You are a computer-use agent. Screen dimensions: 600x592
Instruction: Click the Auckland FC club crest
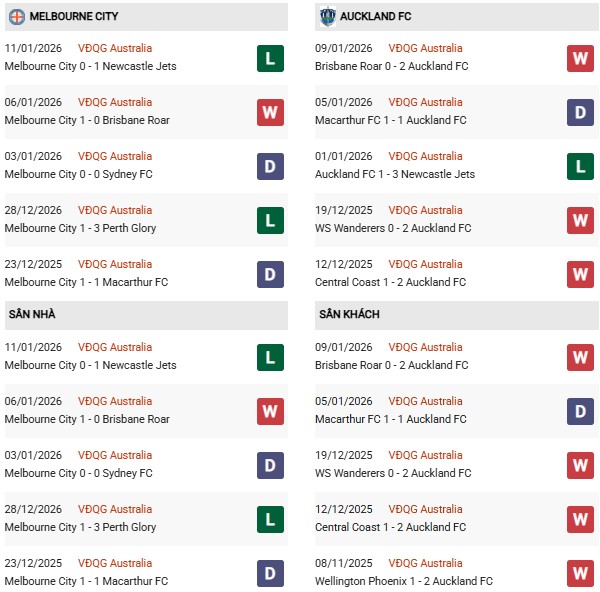point(328,17)
